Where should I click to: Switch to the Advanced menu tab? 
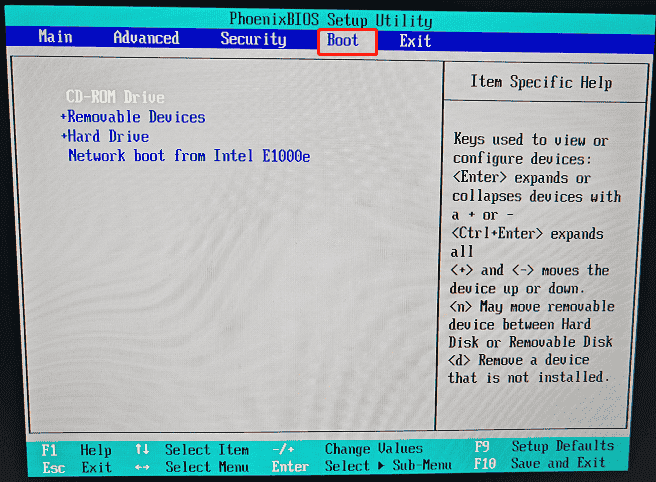[146, 39]
